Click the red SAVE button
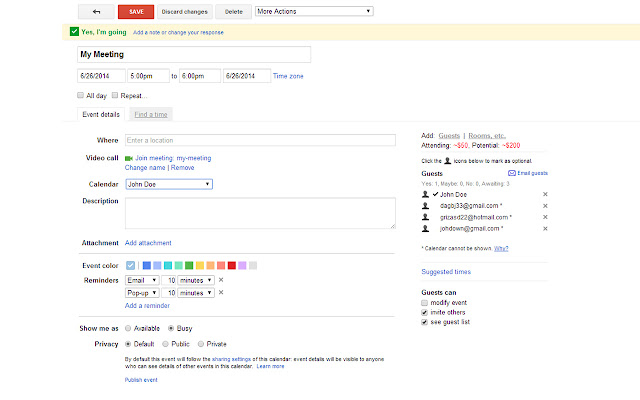Screen dimensions: 640x400 pos(136,12)
